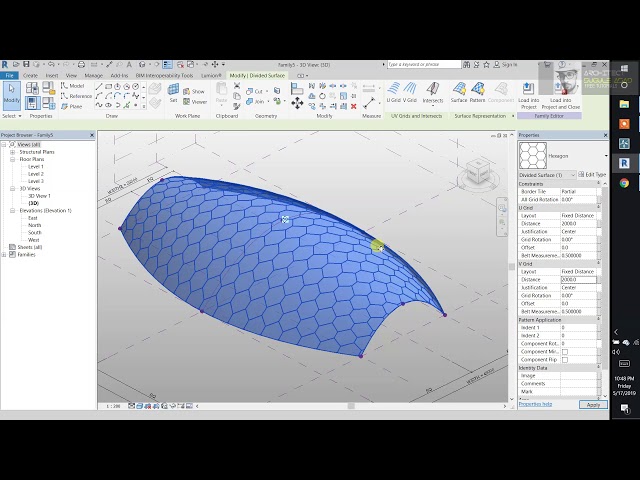Click the Rotate tool icon

click(x=322, y=96)
